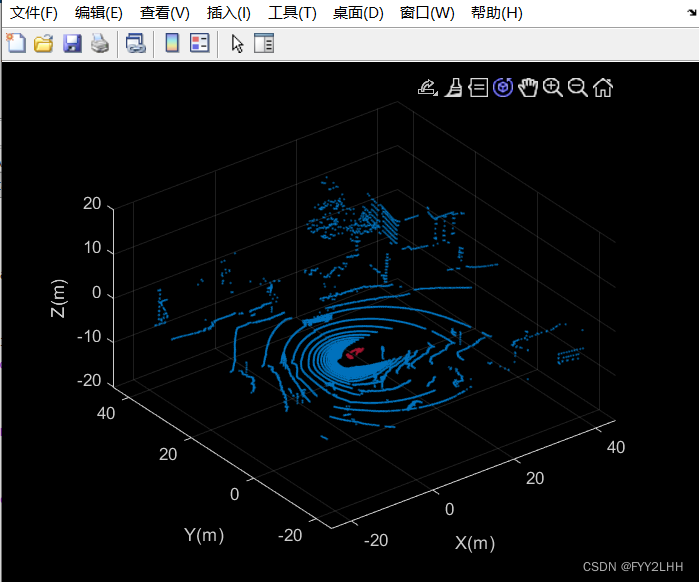Image resolution: width=699 pixels, height=582 pixels.
Task: Insert a colorbar
Action: (x=172, y=43)
